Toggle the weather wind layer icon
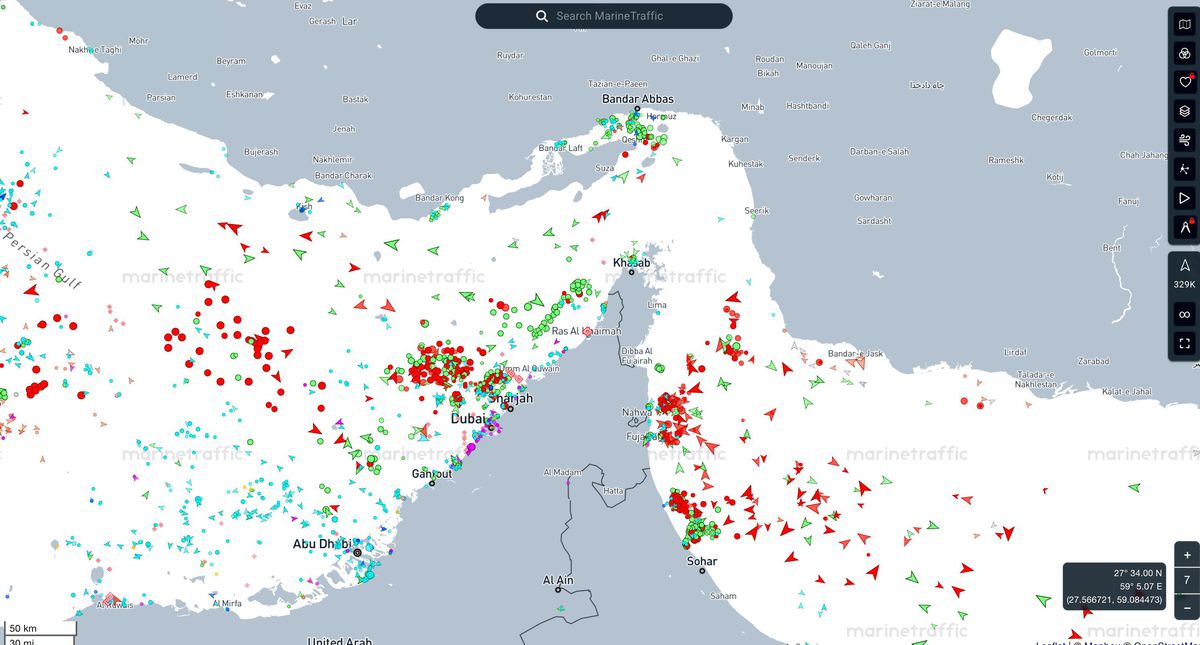Viewport: 1200px width, 645px height. (x=1184, y=140)
